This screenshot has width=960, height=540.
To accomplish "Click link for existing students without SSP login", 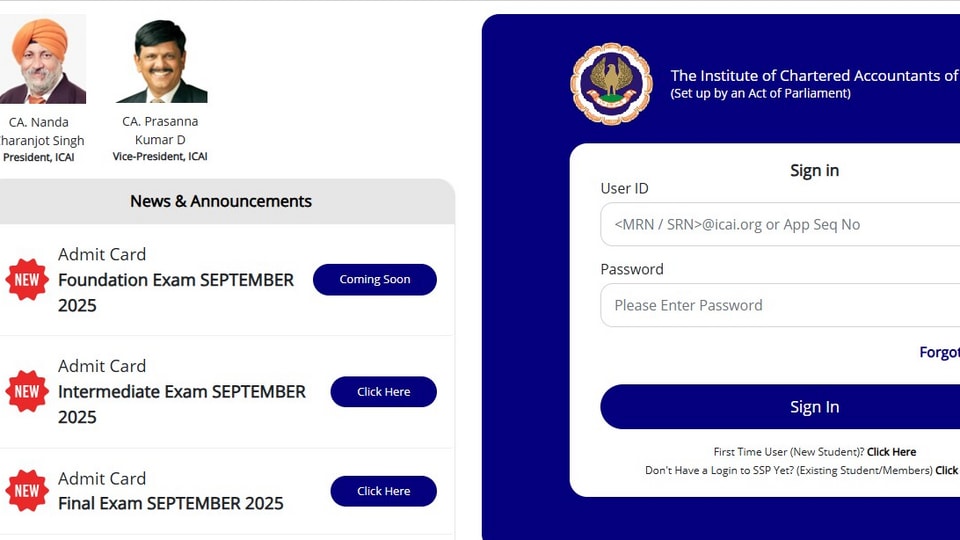I will coord(947,470).
